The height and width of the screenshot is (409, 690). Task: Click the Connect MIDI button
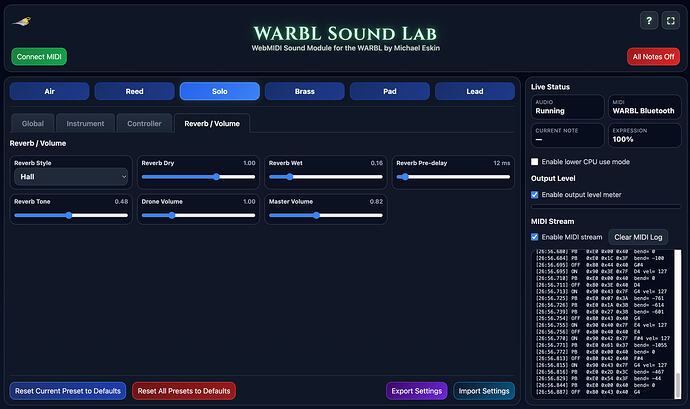pyautogui.click(x=39, y=57)
